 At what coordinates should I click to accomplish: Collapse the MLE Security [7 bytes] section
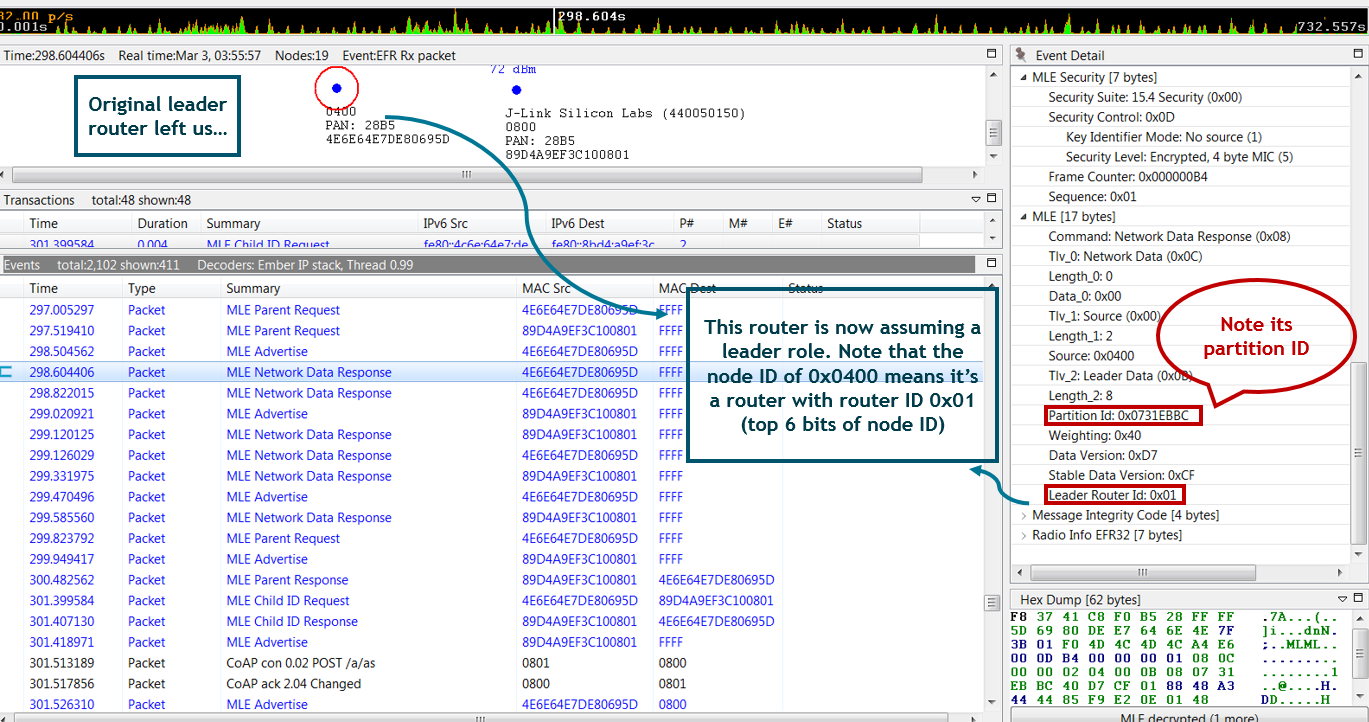tap(1023, 77)
